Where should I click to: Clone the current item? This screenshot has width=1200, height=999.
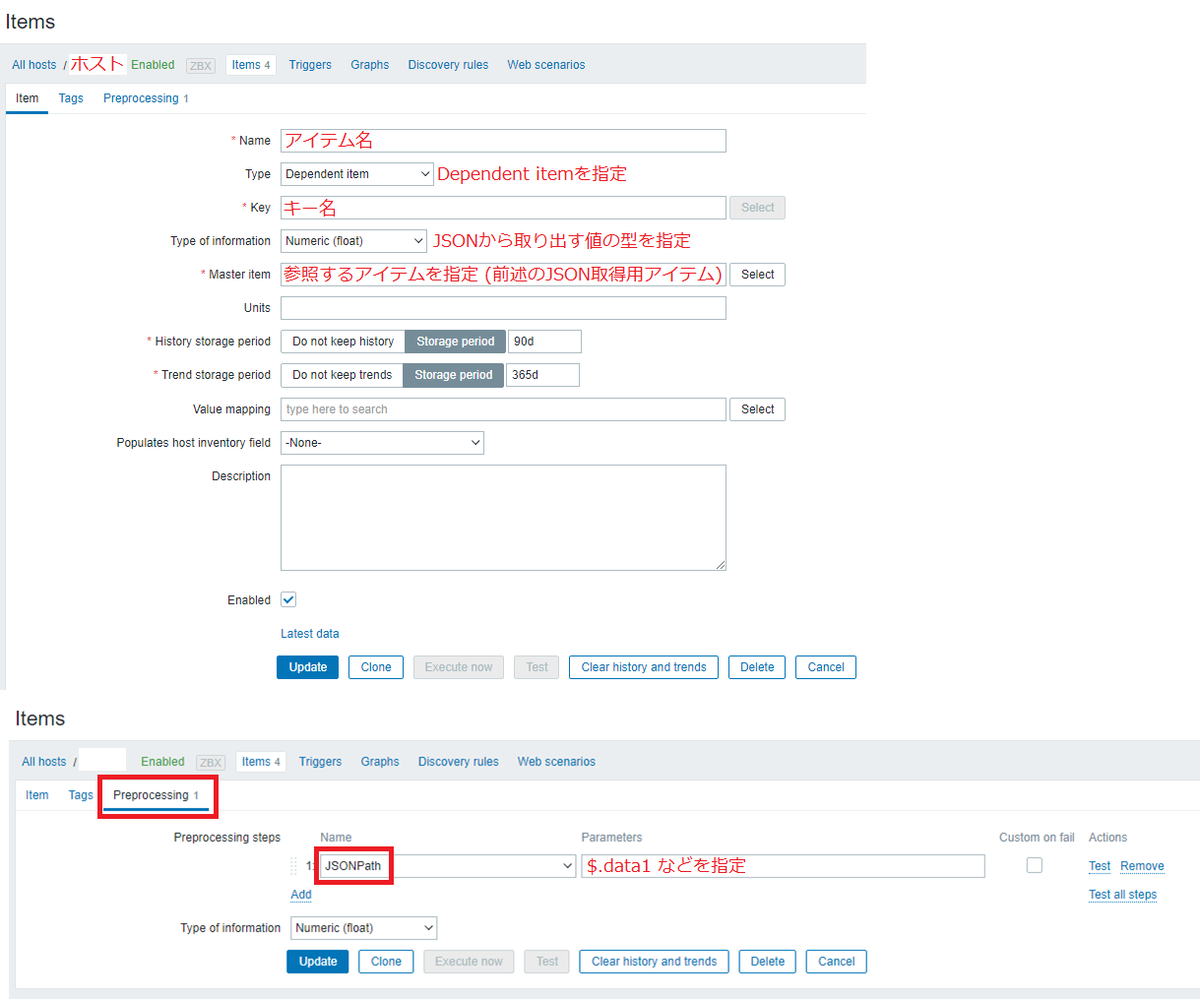(375, 667)
